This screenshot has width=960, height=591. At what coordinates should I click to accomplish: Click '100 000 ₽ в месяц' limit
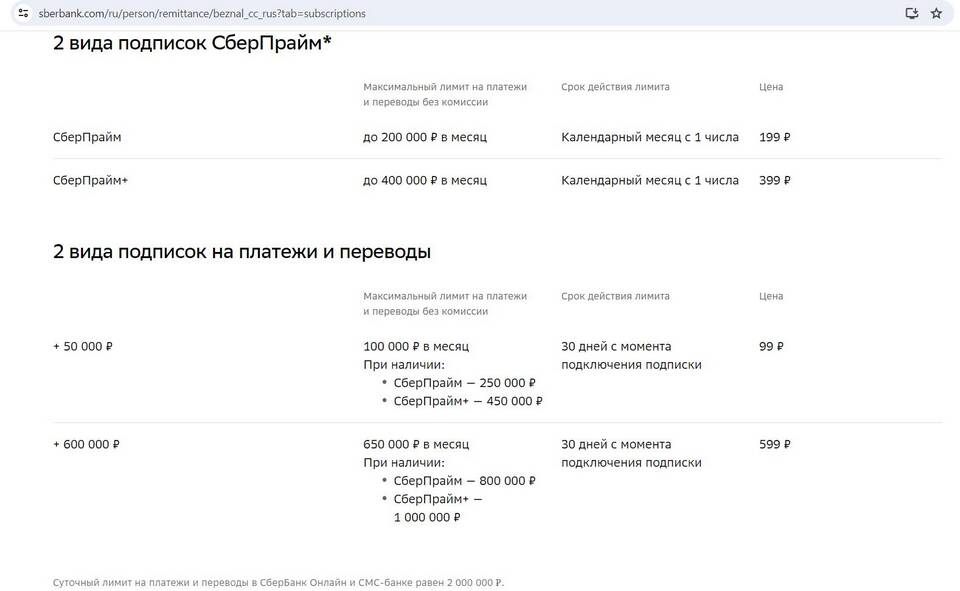(x=416, y=346)
